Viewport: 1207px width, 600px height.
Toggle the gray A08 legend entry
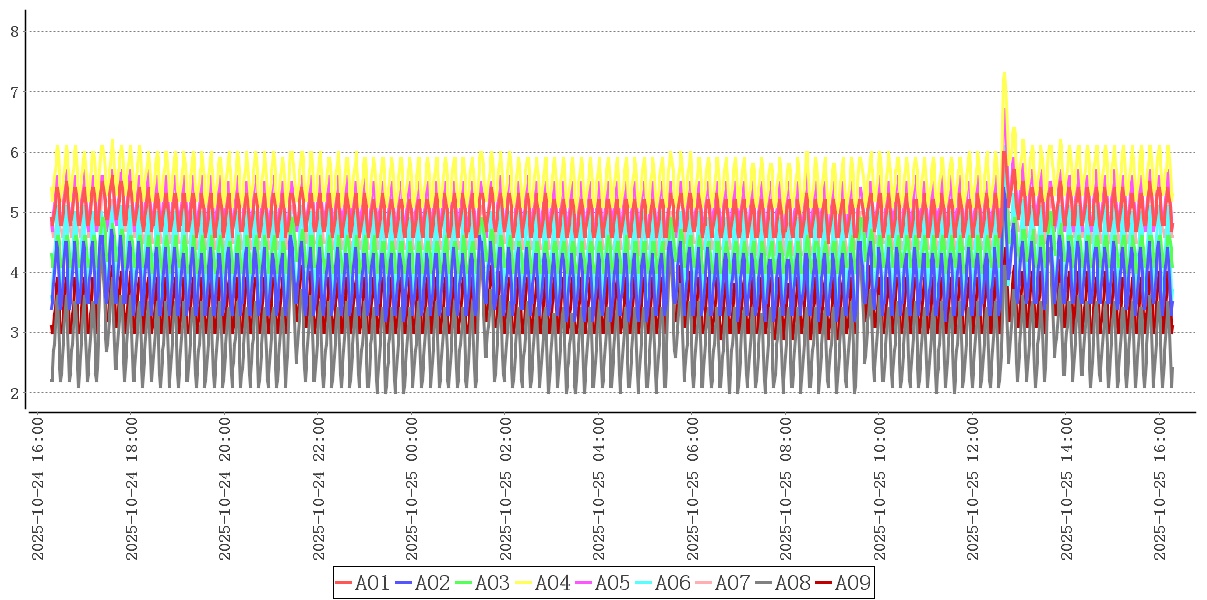pyautogui.click(x=783, y=583)
